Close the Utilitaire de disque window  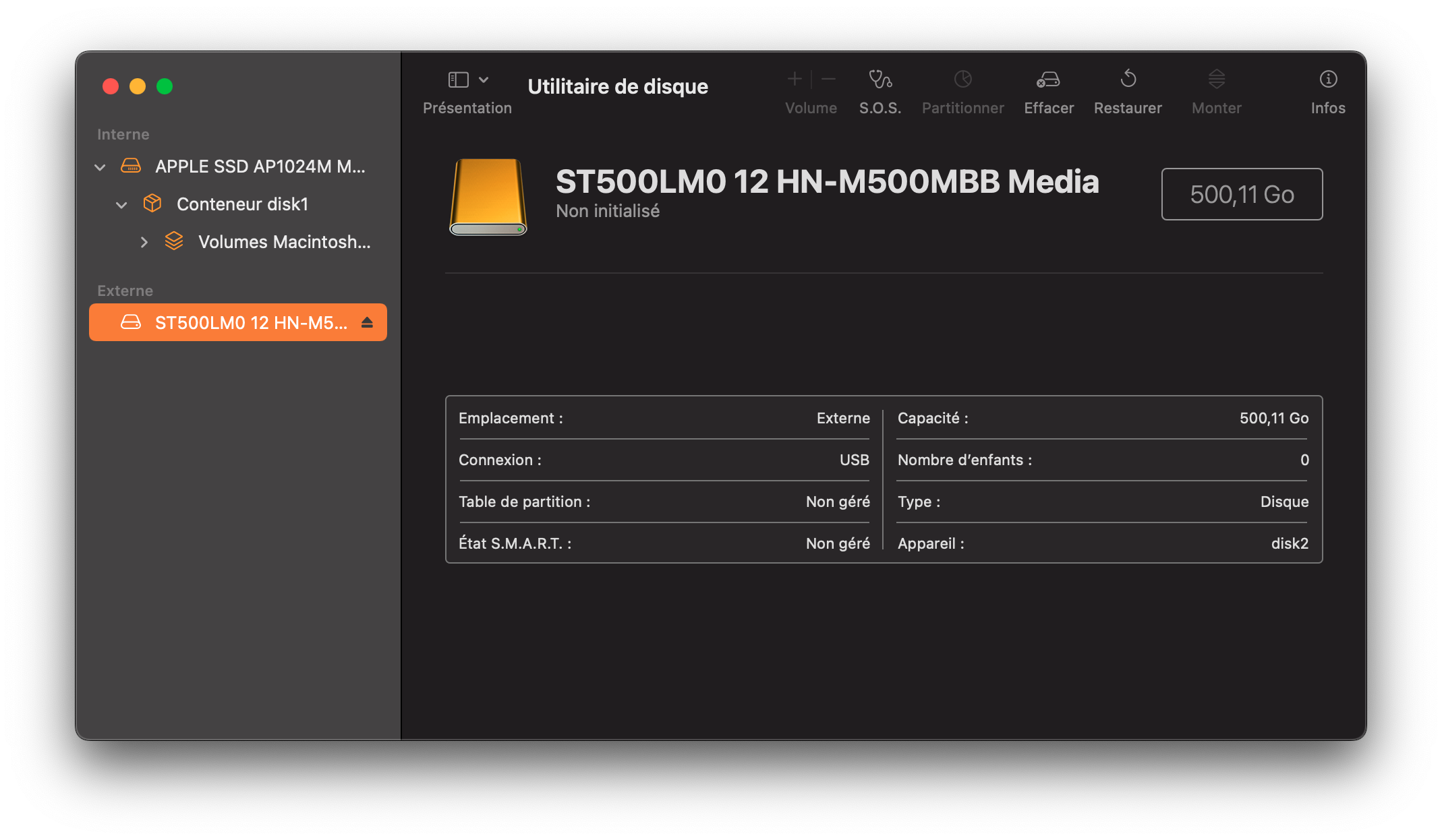pos(111,86)
